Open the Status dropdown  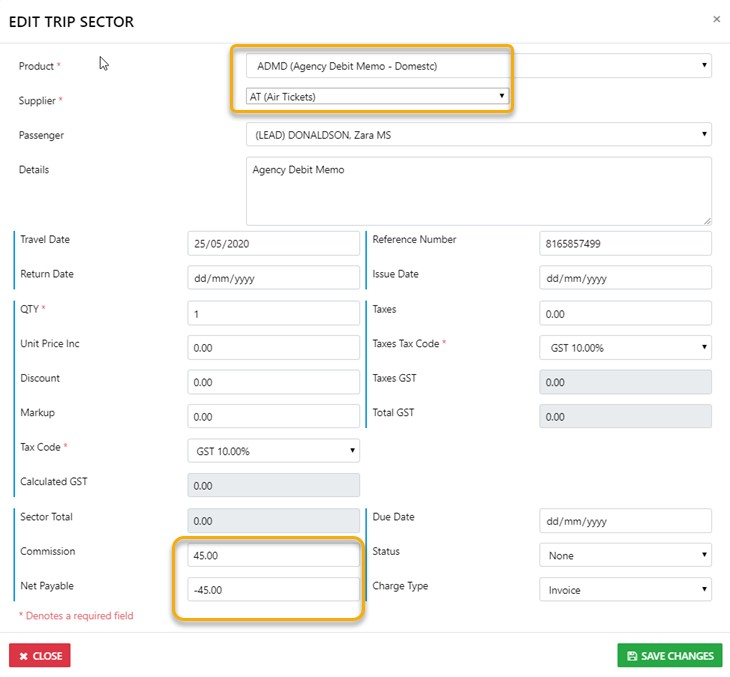coord(625,555)
